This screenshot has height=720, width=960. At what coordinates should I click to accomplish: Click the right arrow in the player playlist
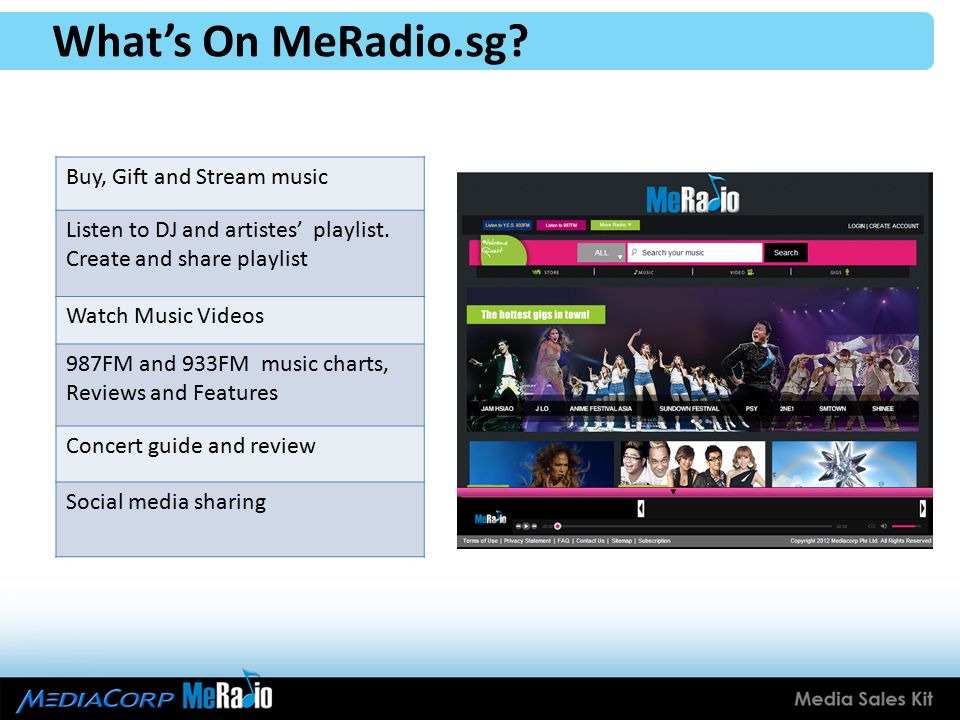(x=923, y=508)
